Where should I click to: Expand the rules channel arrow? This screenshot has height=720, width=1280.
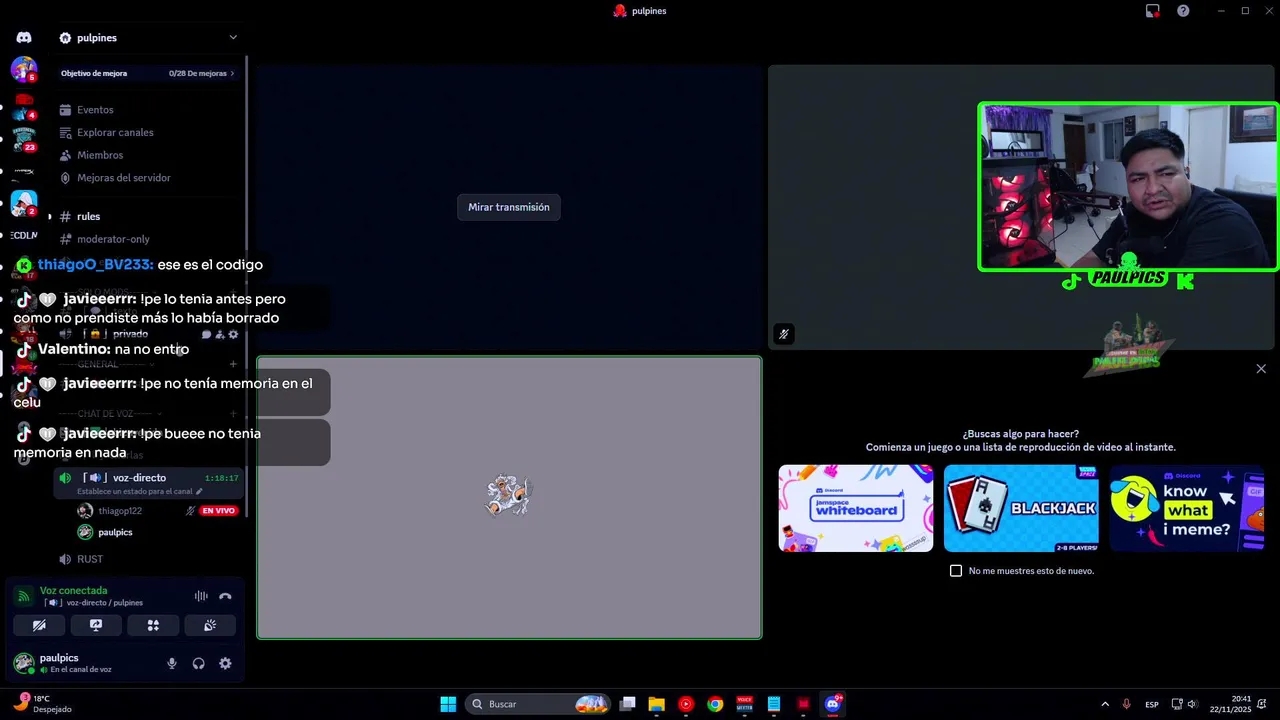[x=50, y=217]
